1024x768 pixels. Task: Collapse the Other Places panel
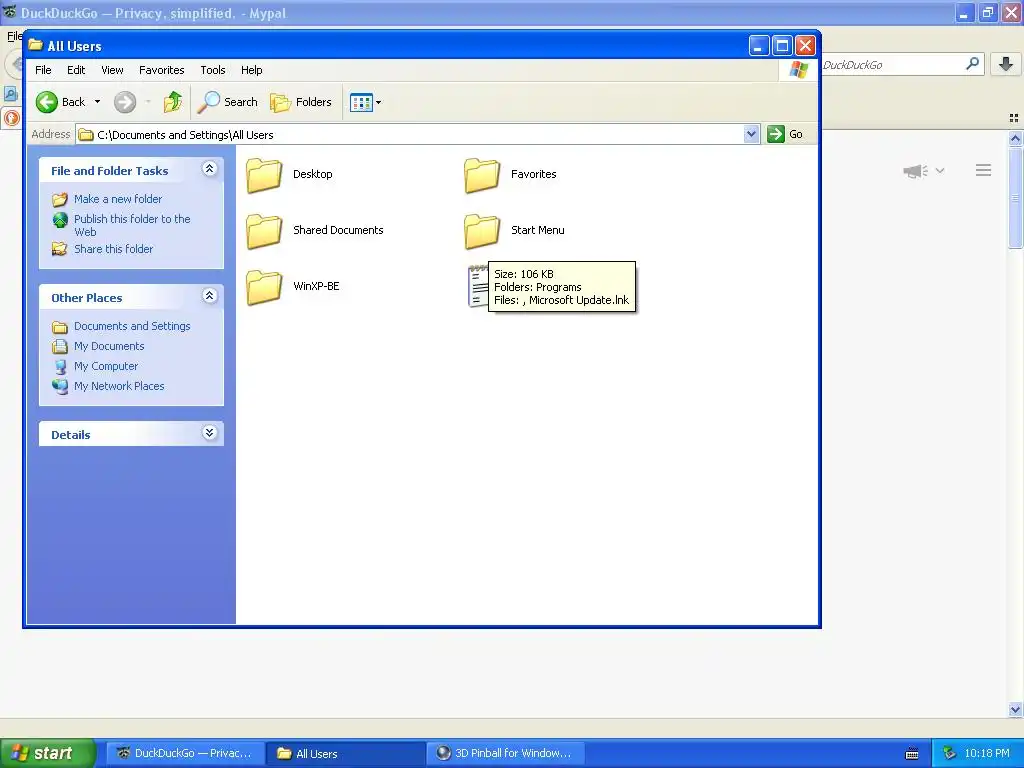click(x=209, y=296)
